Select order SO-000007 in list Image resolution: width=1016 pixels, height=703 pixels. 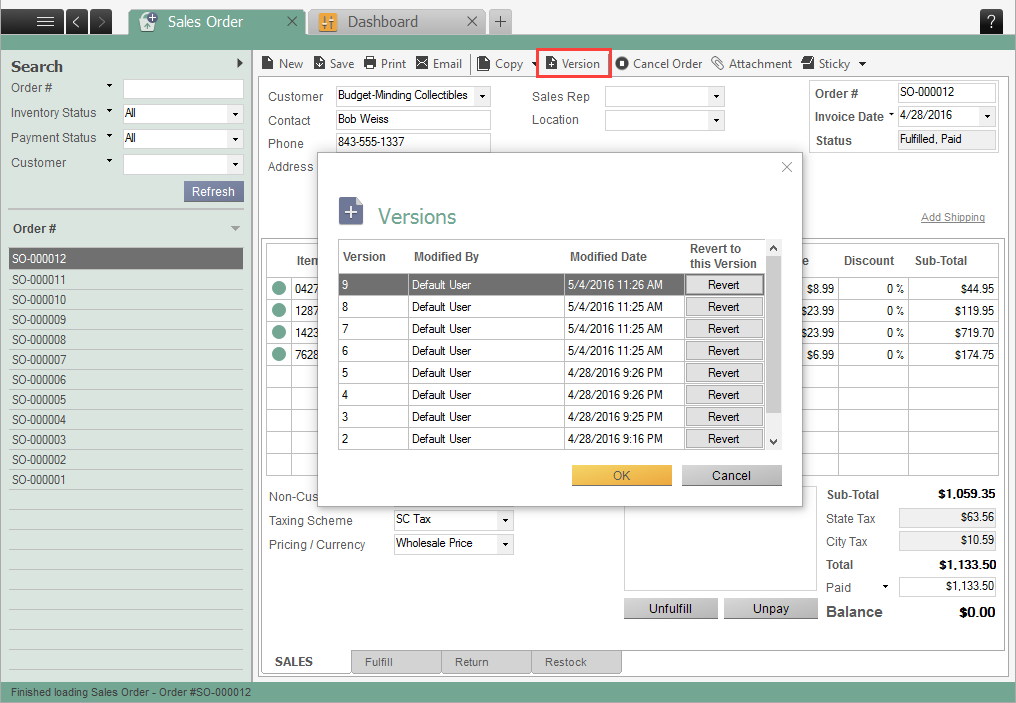point(126,360)
